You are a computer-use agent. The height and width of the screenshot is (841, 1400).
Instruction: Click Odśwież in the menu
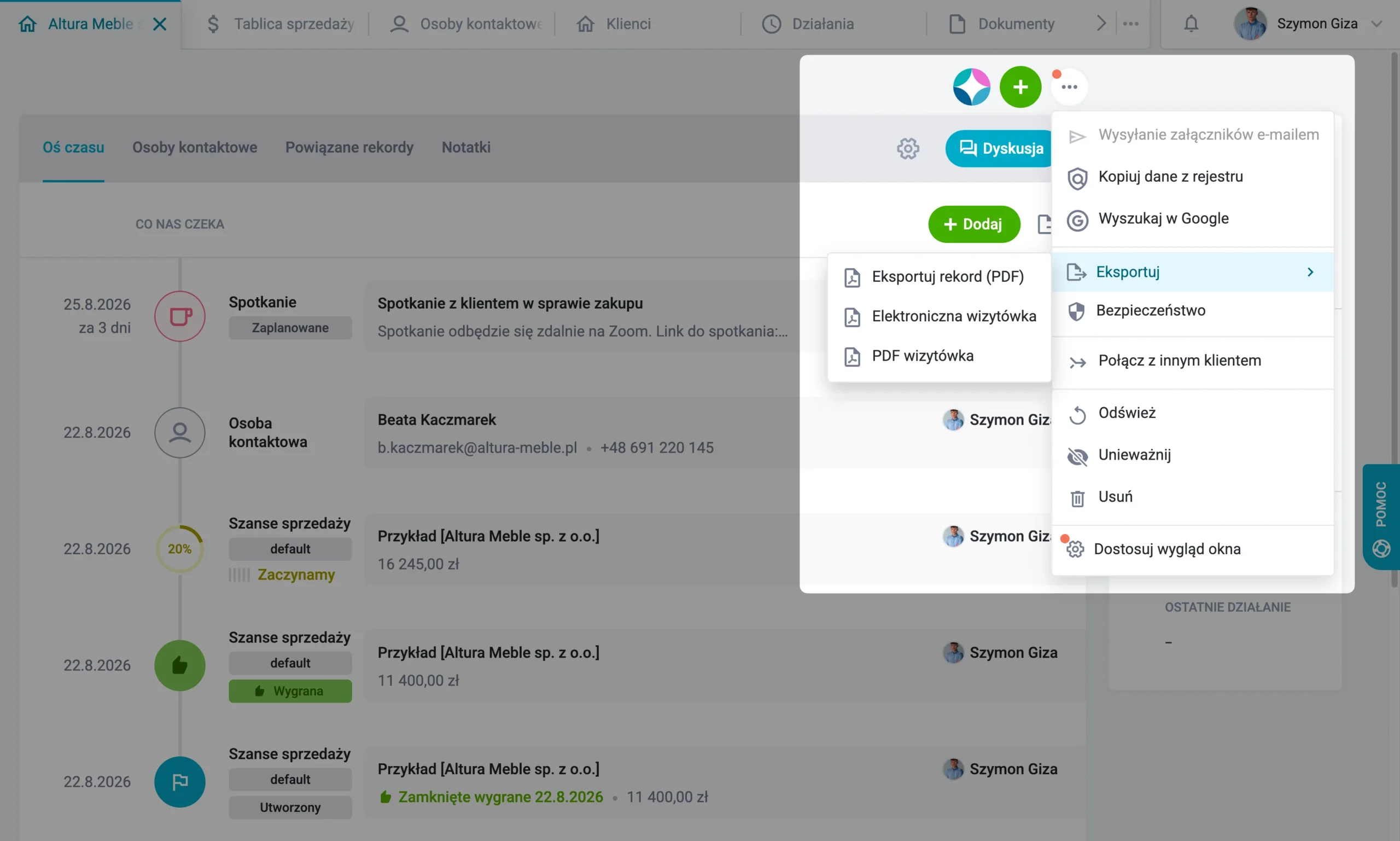click(1192, 413)
